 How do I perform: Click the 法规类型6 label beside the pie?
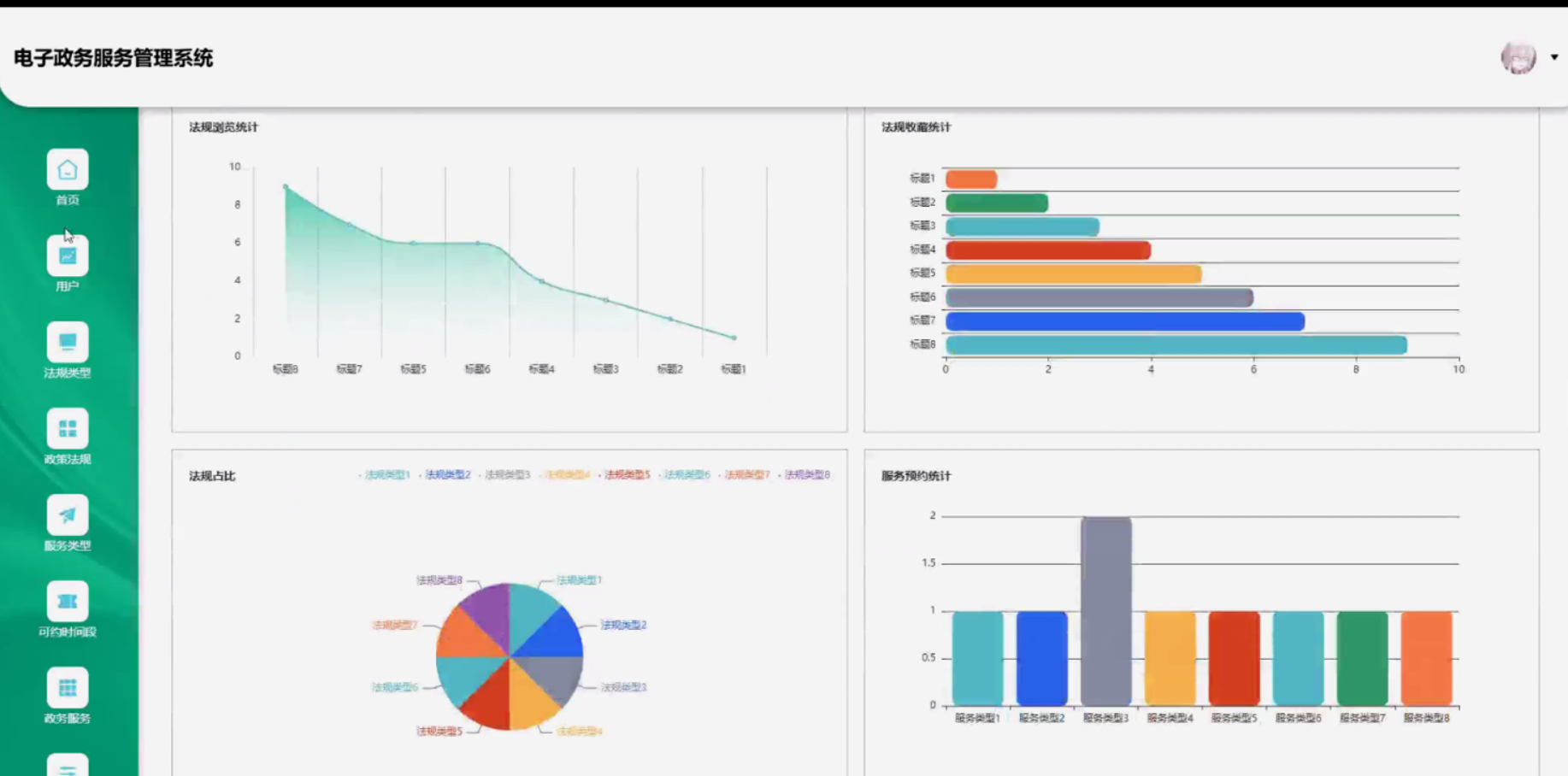[394, 687]
